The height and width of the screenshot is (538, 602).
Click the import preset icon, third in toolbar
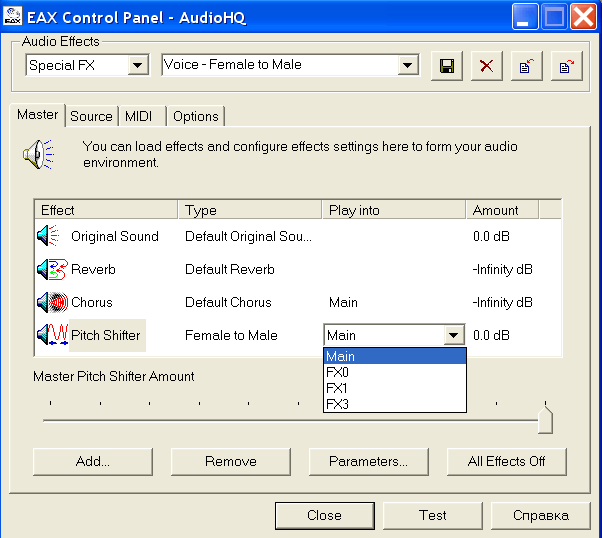pyautogui.click(x=526, y=66)
